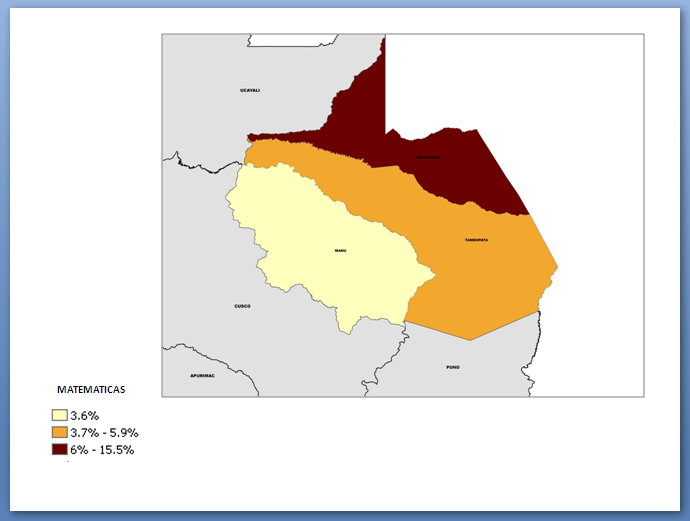Click the TAMBOPATA label on the map
The image size is (690, 521).
(x=476, y=240)
